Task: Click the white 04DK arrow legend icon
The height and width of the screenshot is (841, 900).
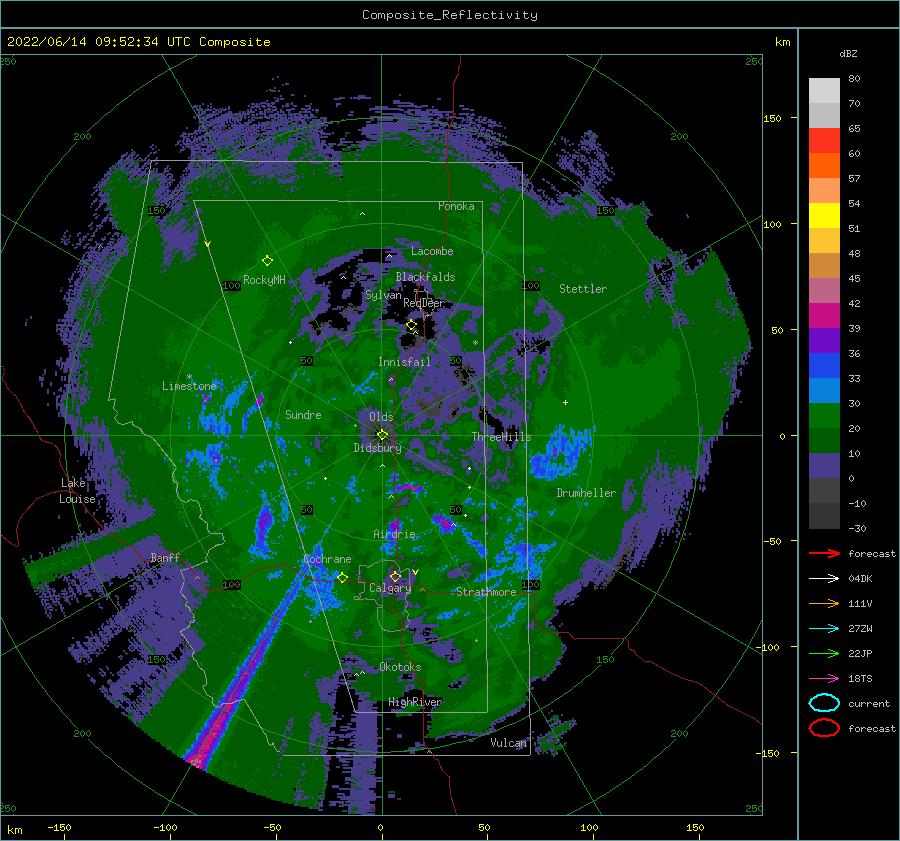Action: 824,579
